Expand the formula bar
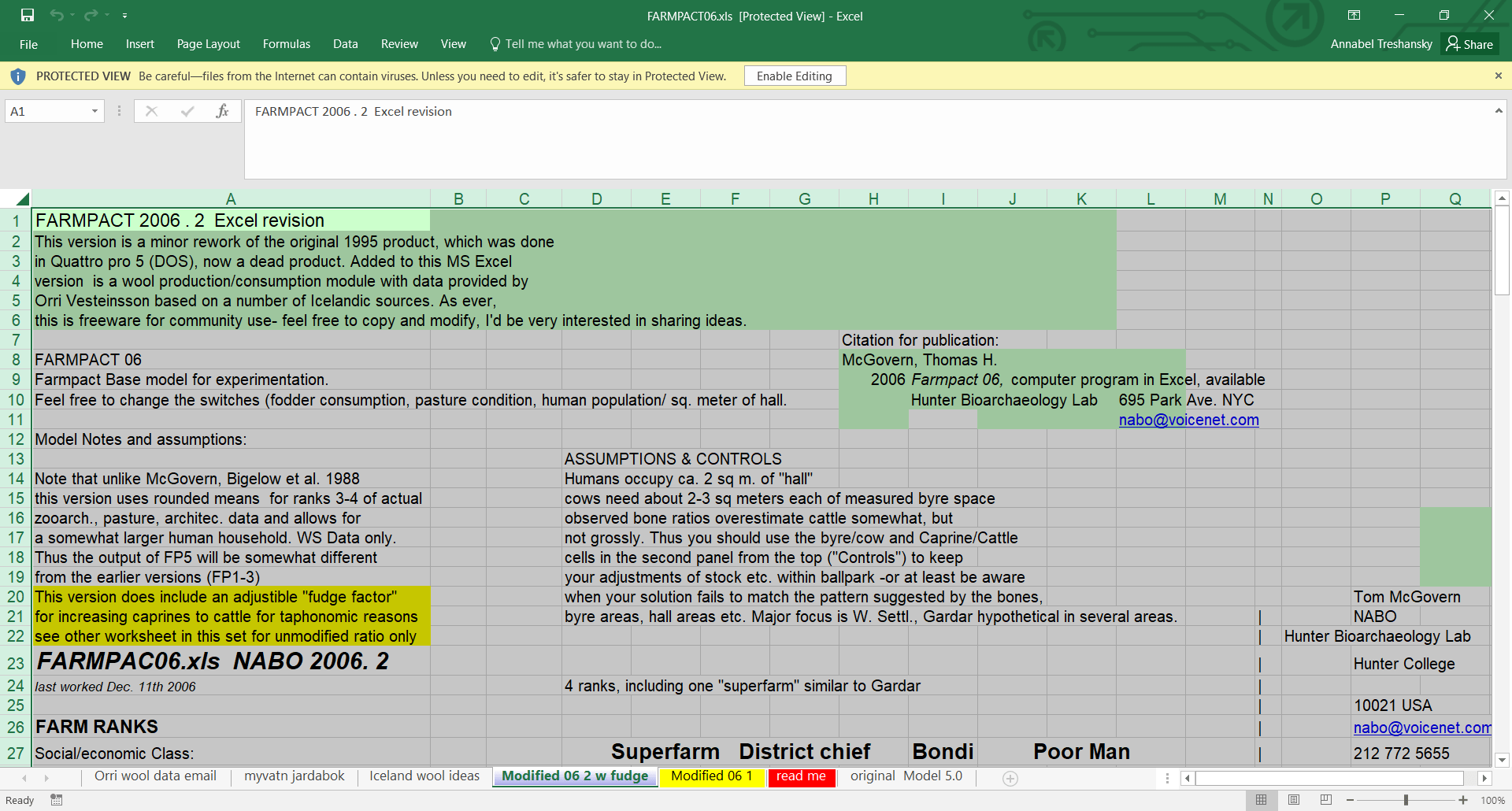1512x811 pixels. click(x=1498, y=111)
